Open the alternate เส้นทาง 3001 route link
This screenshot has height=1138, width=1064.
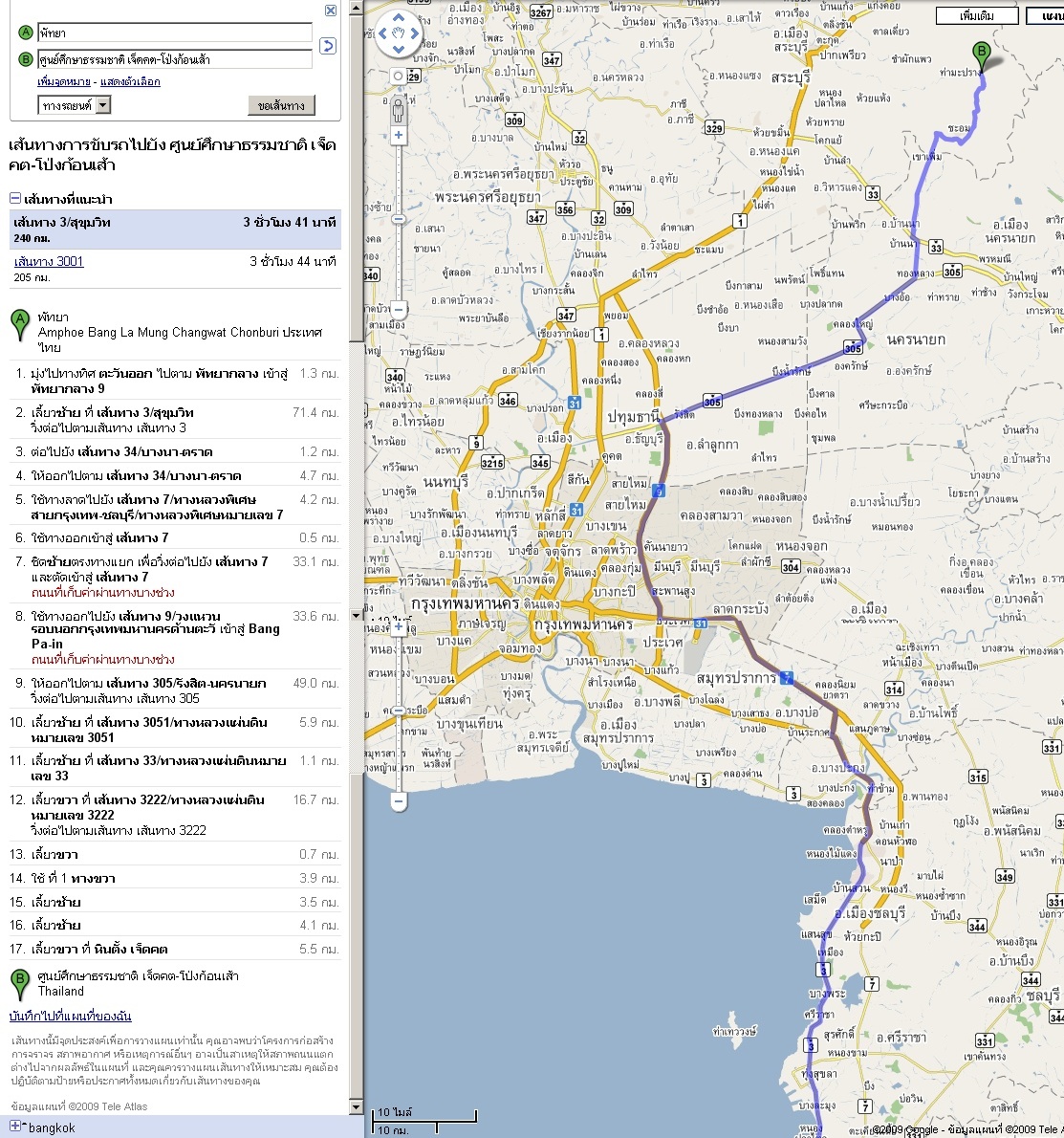tap(49, 261)
